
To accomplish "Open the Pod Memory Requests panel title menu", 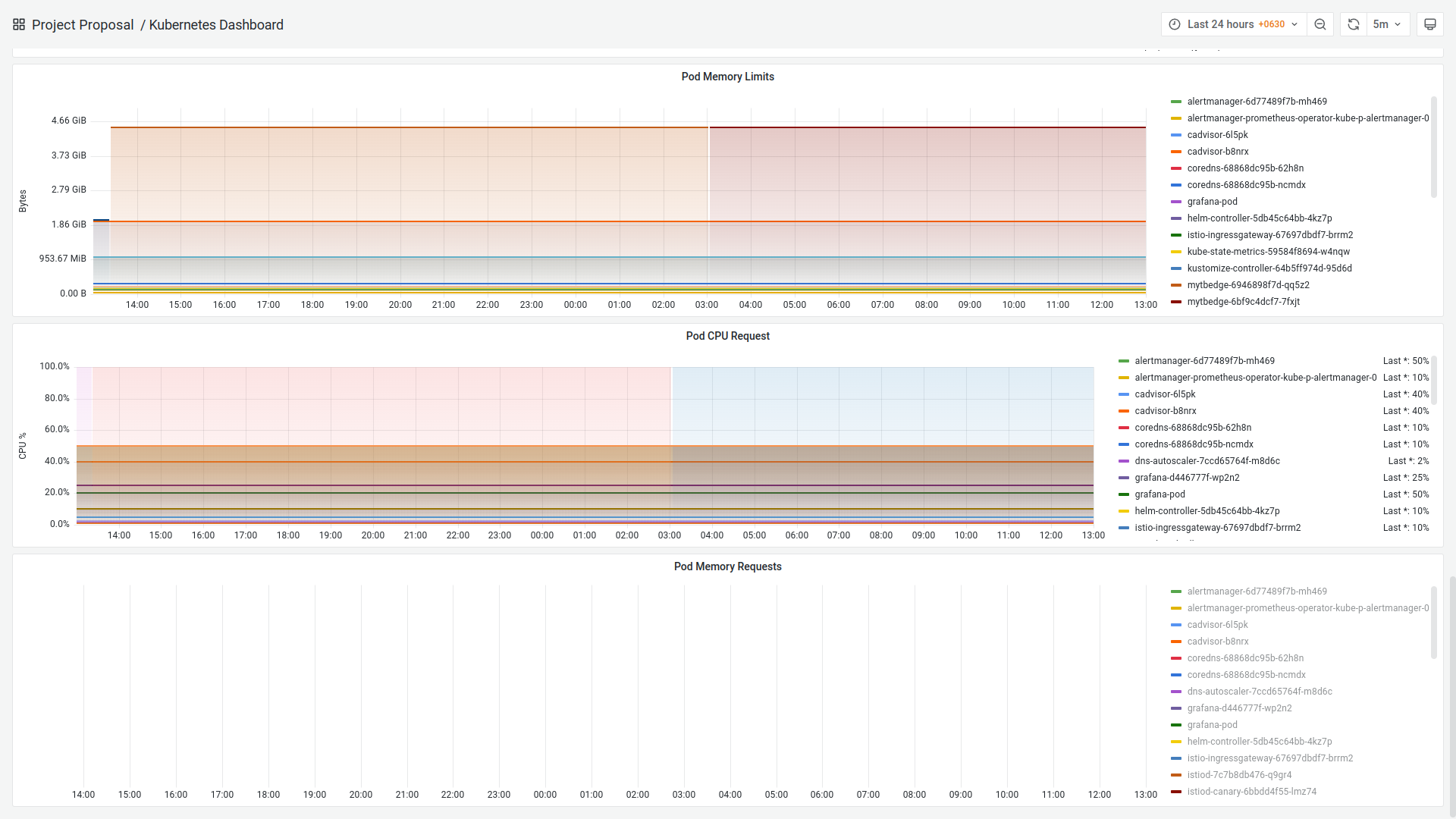I will click(727, 566).
